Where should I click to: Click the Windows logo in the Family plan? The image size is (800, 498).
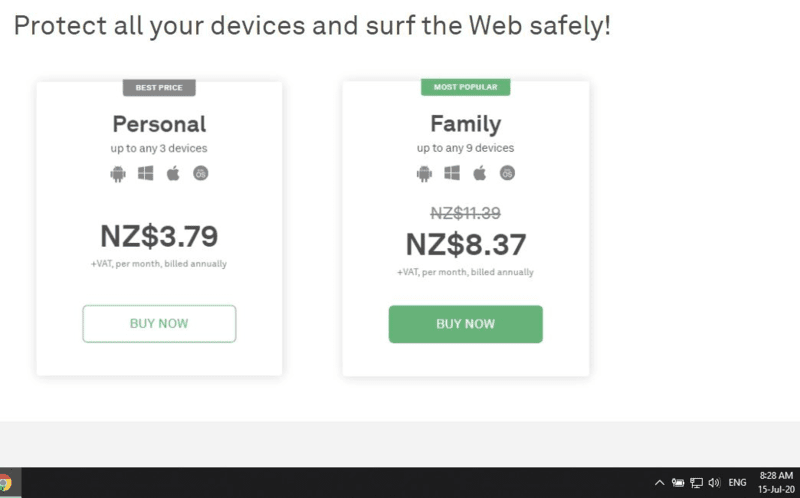click(x=452, y=172)
